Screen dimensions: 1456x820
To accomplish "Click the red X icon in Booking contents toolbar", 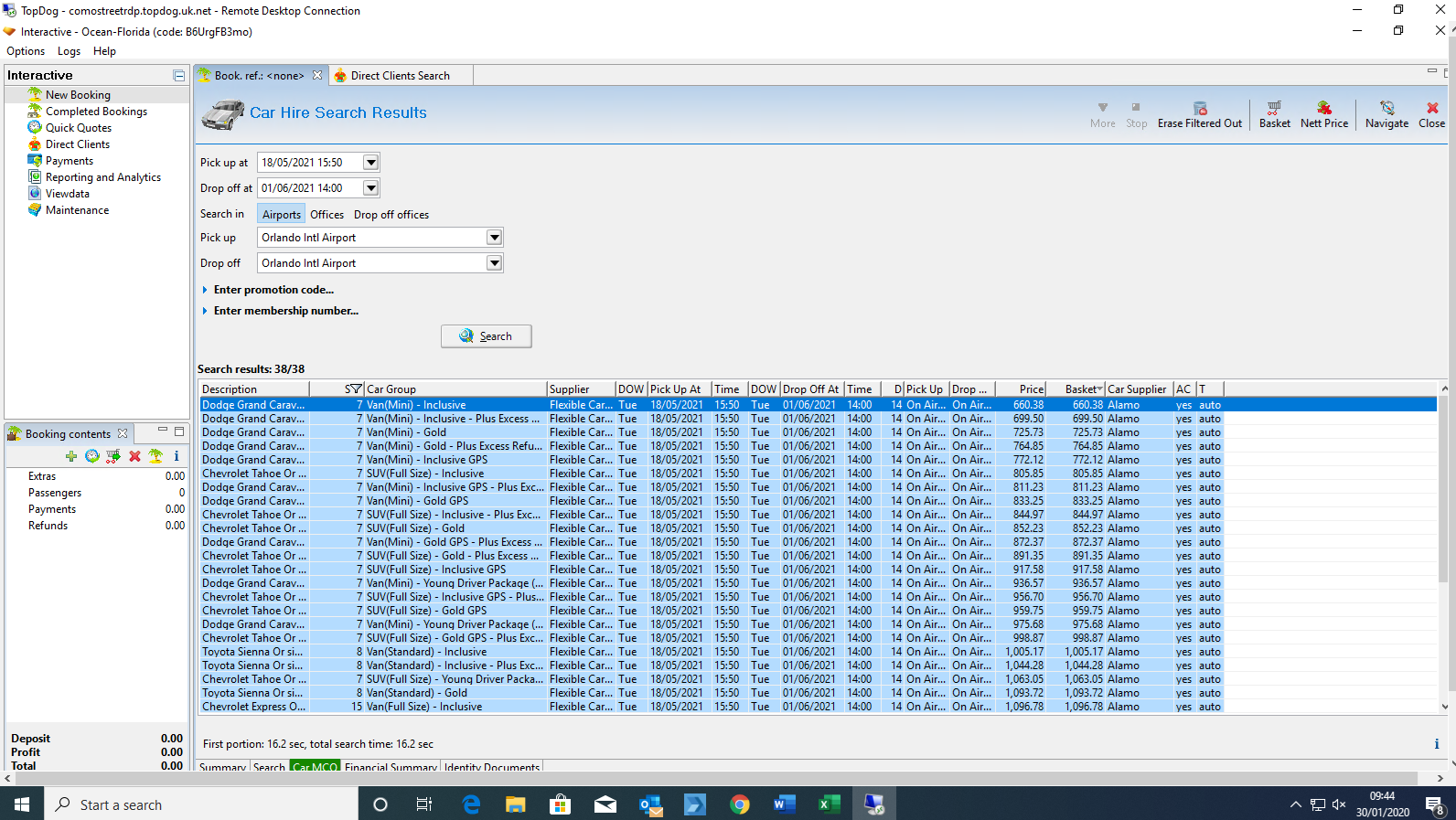I will coord(134,456).
